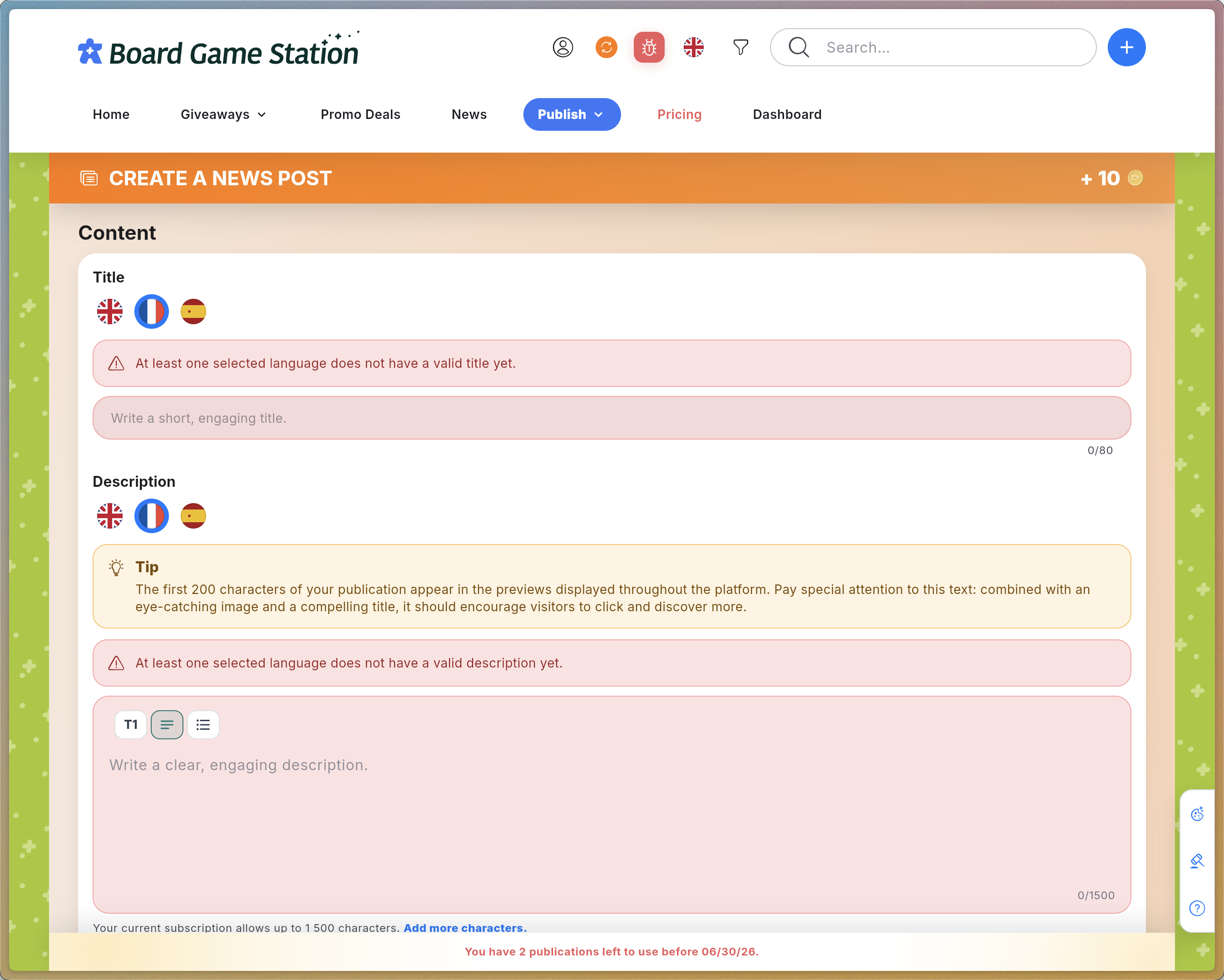1224x980 pixels.
Task: Select the T1 heading format button
Action: [131, 724]
